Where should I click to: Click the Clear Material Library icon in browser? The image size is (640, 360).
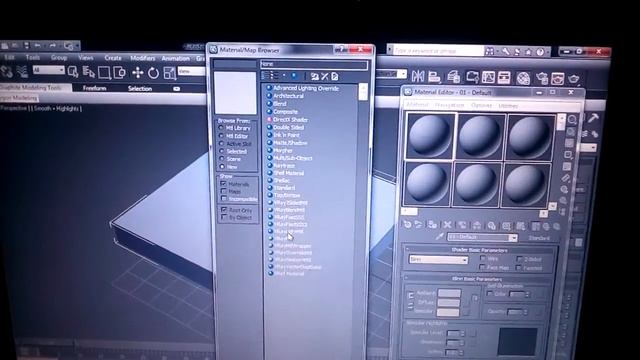(x=335, y=76)
